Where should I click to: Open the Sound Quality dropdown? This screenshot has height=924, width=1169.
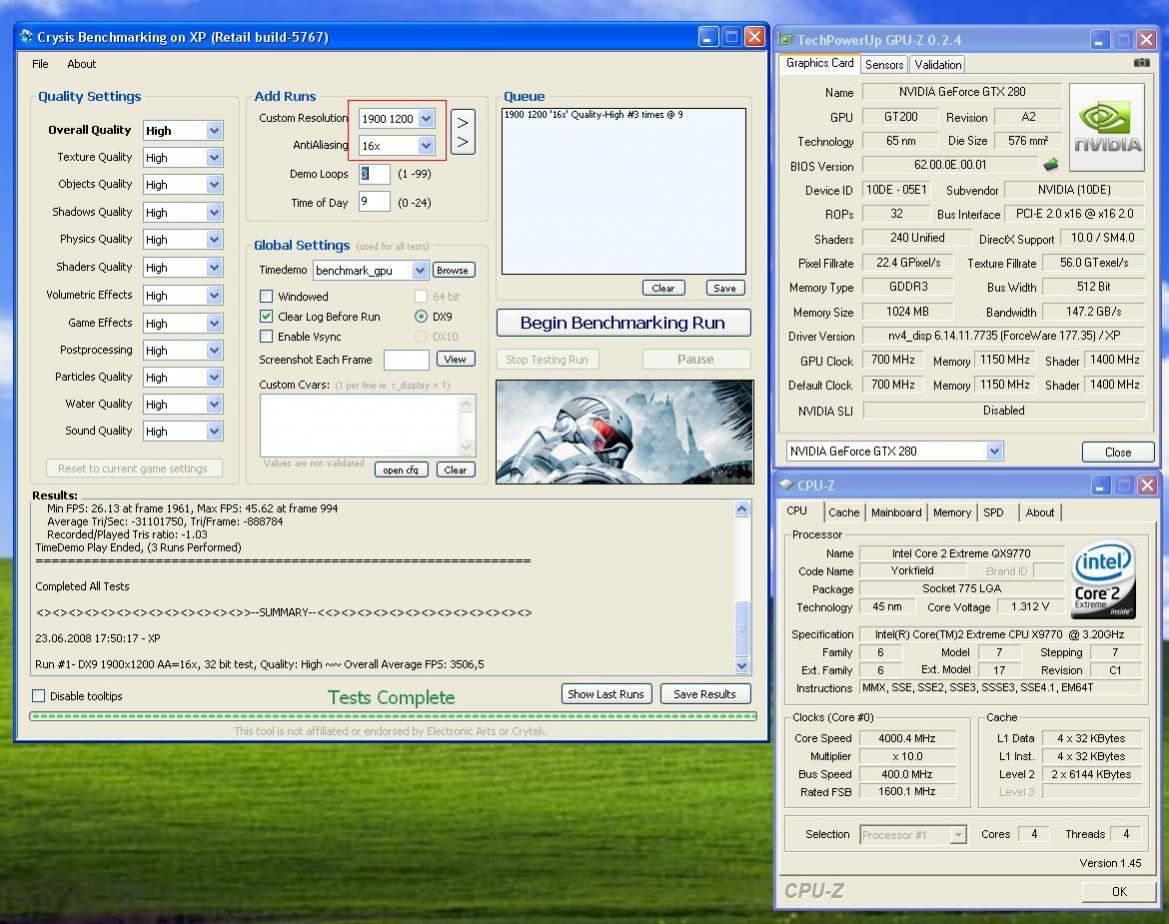[214, 431]
